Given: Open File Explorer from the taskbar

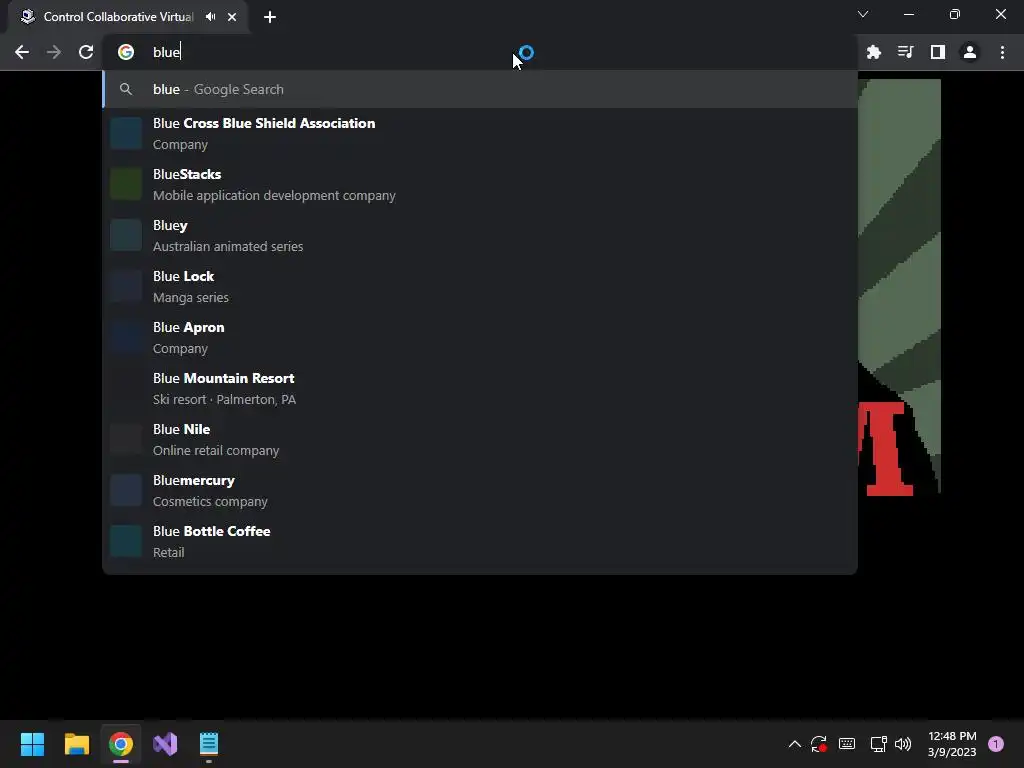Looking at the screenshot, I should point(76,744).
